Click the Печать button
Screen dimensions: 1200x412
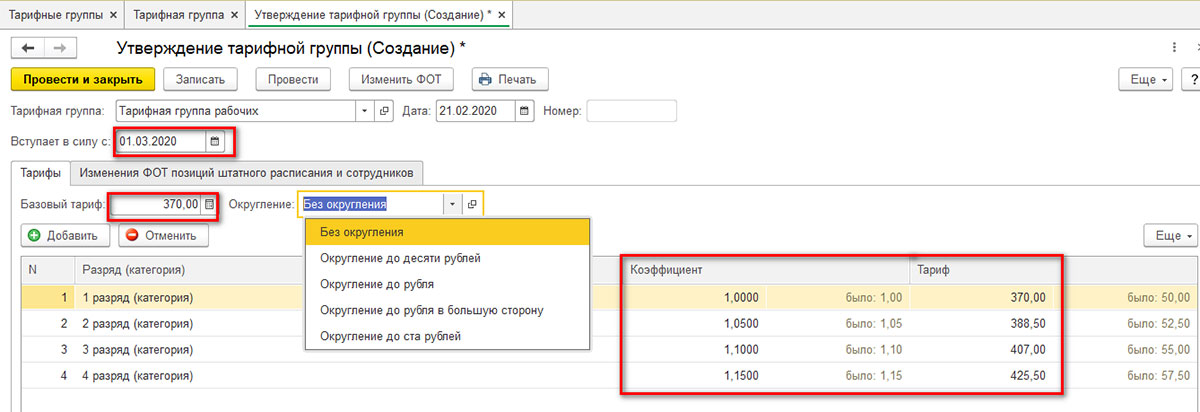(509, 80)
